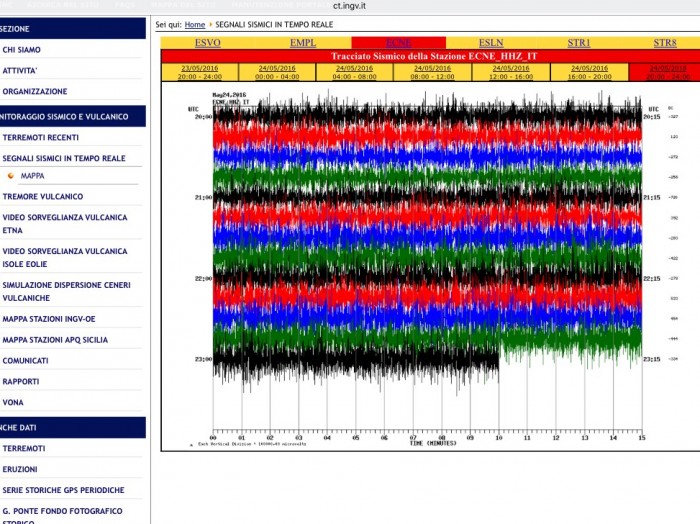
Task: Open TERREMOTI RECENTI in sidebar
Action: (x=41, y=137)
